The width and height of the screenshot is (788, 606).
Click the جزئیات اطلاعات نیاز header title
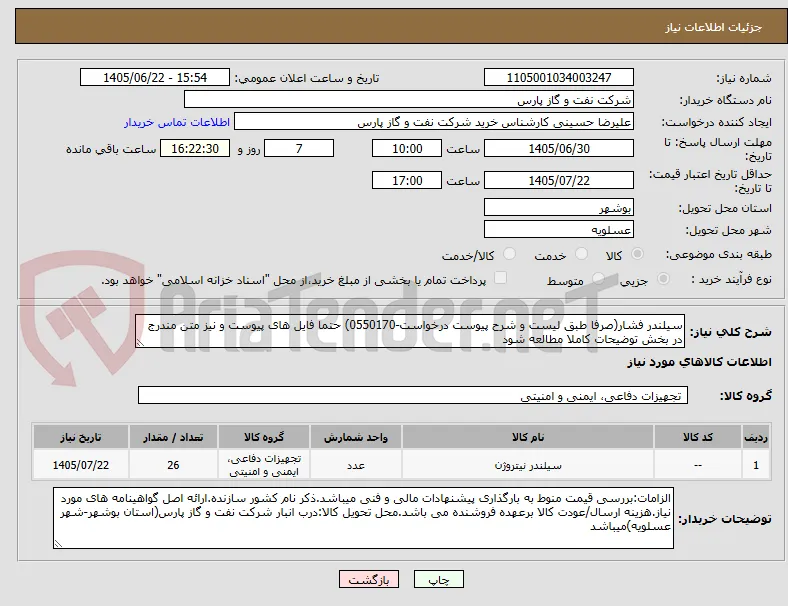(713, 27)
